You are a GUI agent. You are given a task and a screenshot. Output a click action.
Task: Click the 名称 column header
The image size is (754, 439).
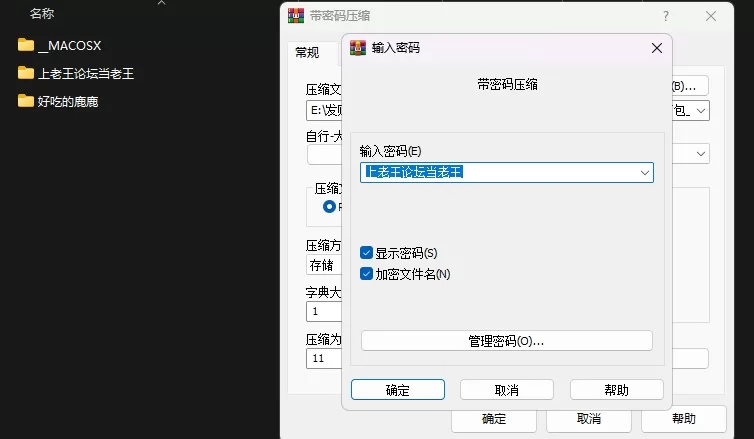42,13
